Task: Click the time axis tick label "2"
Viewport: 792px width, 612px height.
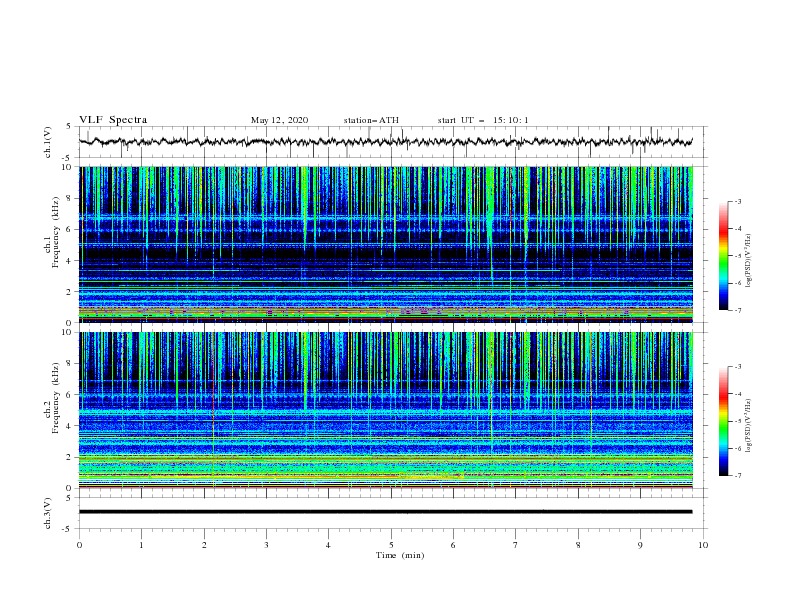Action: (x=204, y=545)
